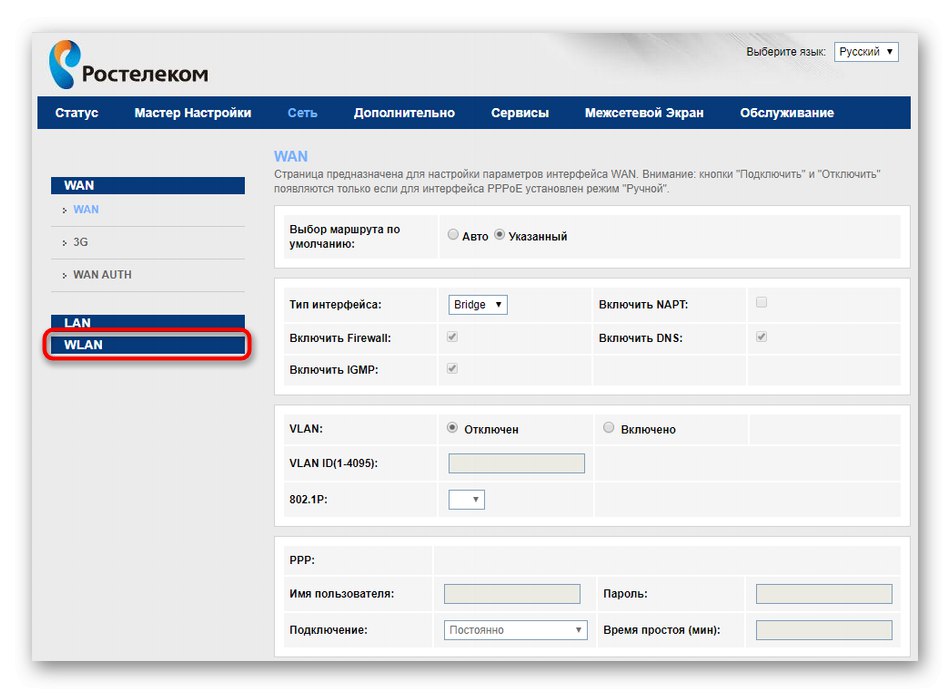The height and width of the screenshot is (693, 950).
Task: Open the Статус menu tab
Action: click(76, 113)
